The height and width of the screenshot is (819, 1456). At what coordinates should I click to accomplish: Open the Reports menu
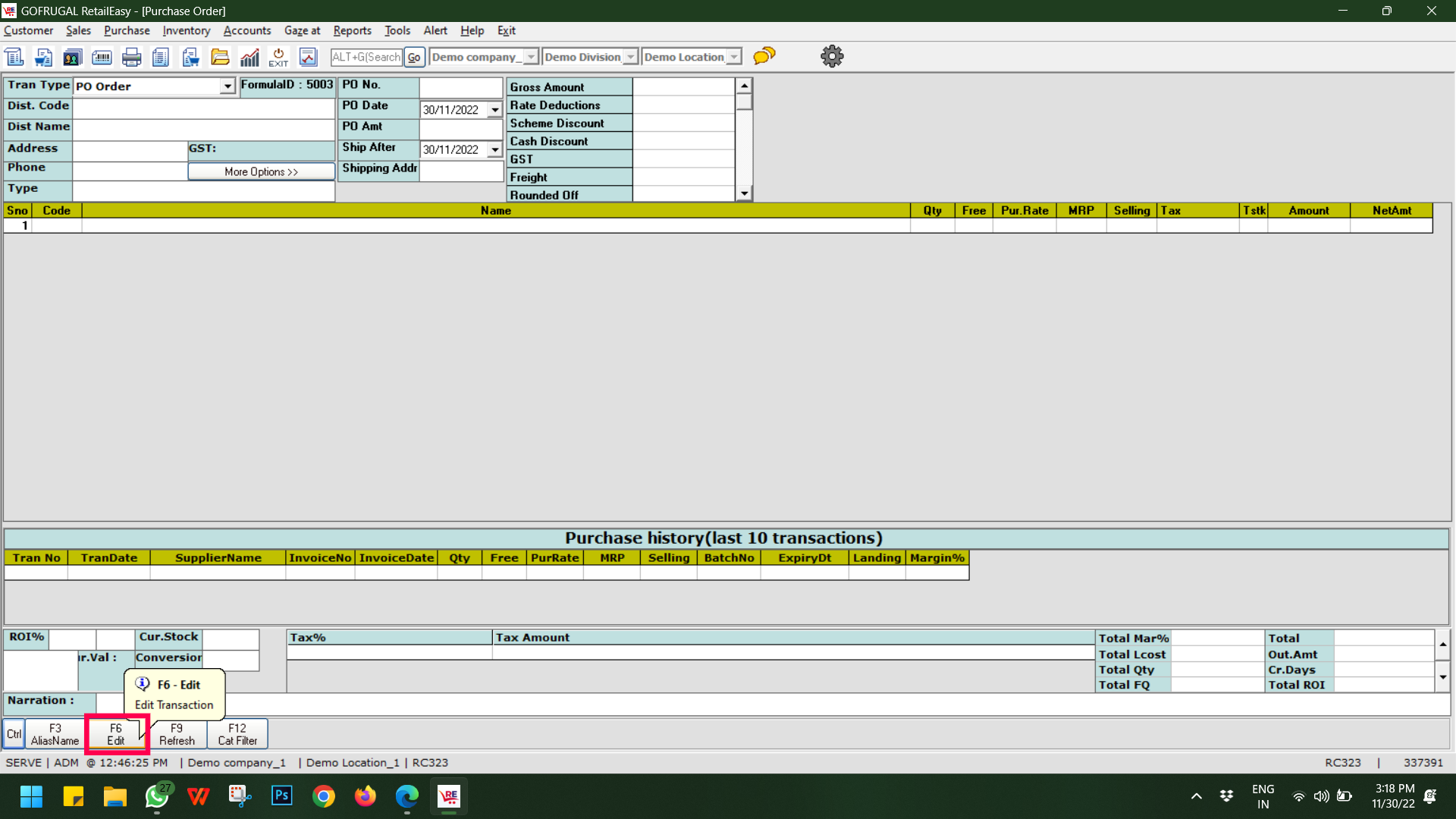(352, 30)
